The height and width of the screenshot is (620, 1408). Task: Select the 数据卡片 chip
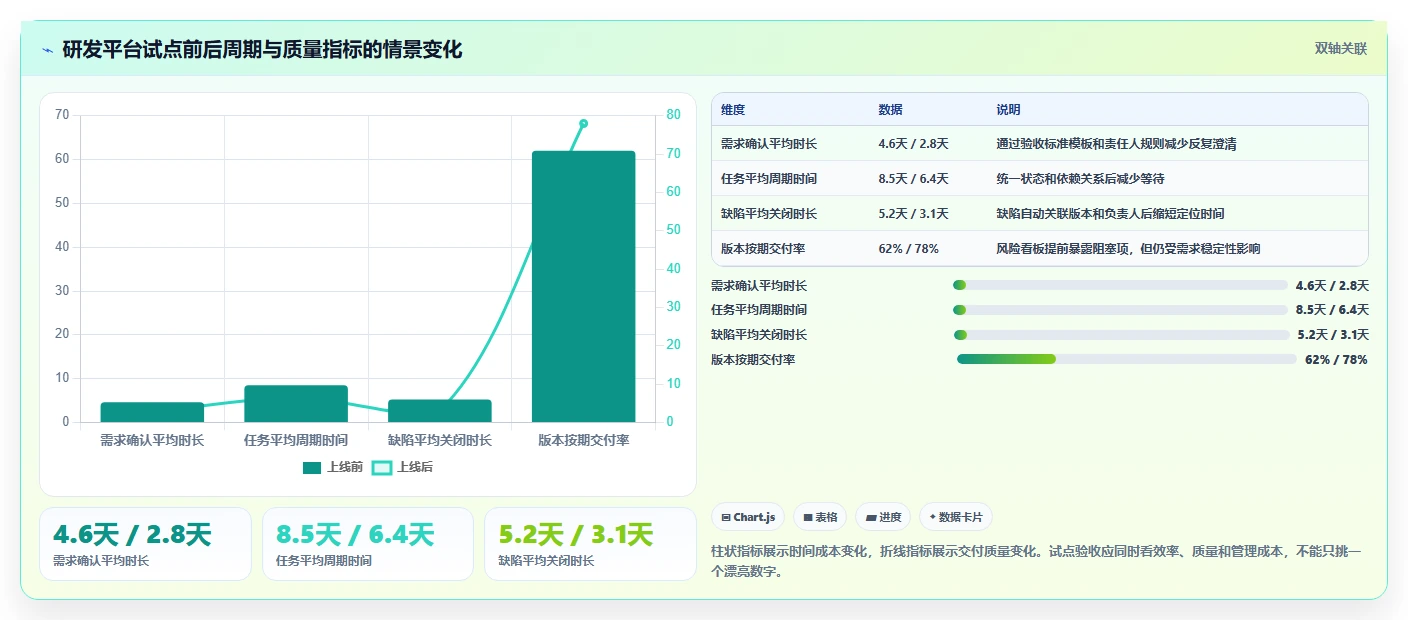(956, 517)
